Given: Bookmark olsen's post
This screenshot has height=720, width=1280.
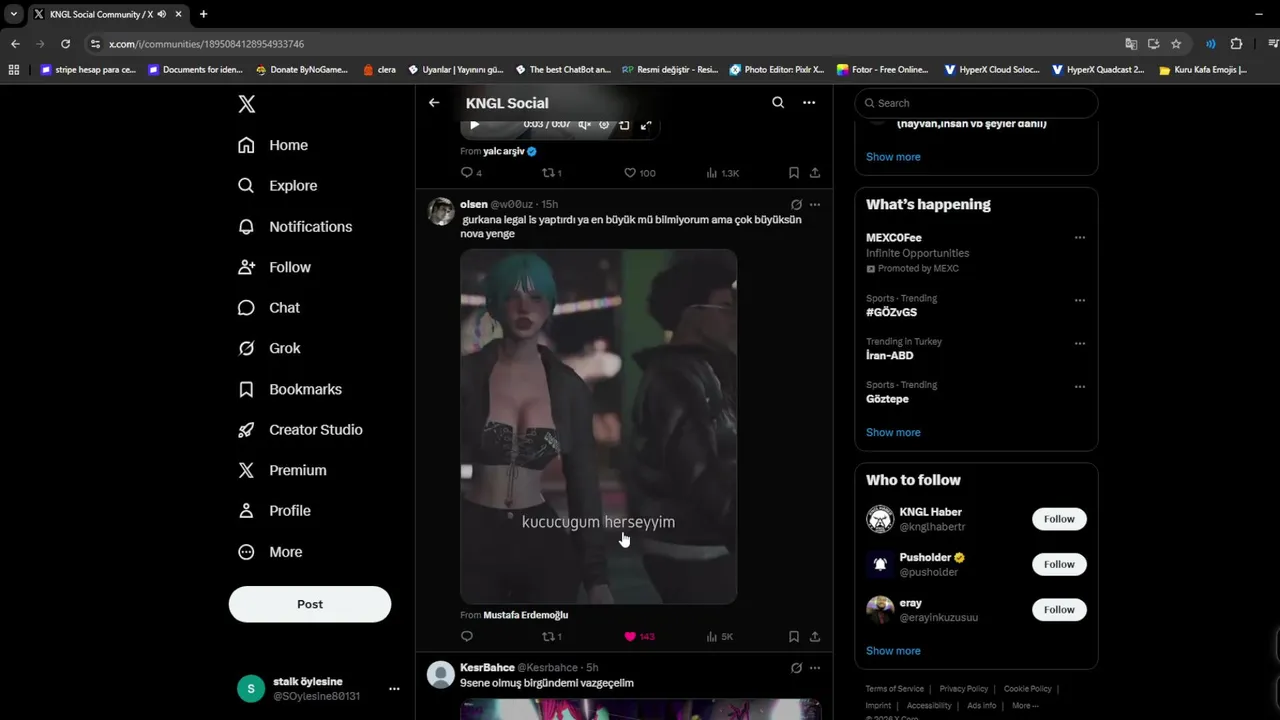Looking at the screenshot, I should point(794,637).
